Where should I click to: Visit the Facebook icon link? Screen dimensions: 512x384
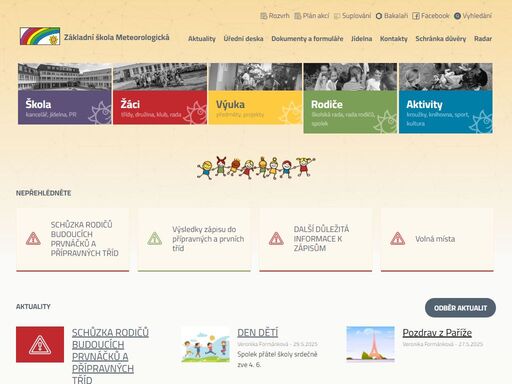tap(416, 16)
